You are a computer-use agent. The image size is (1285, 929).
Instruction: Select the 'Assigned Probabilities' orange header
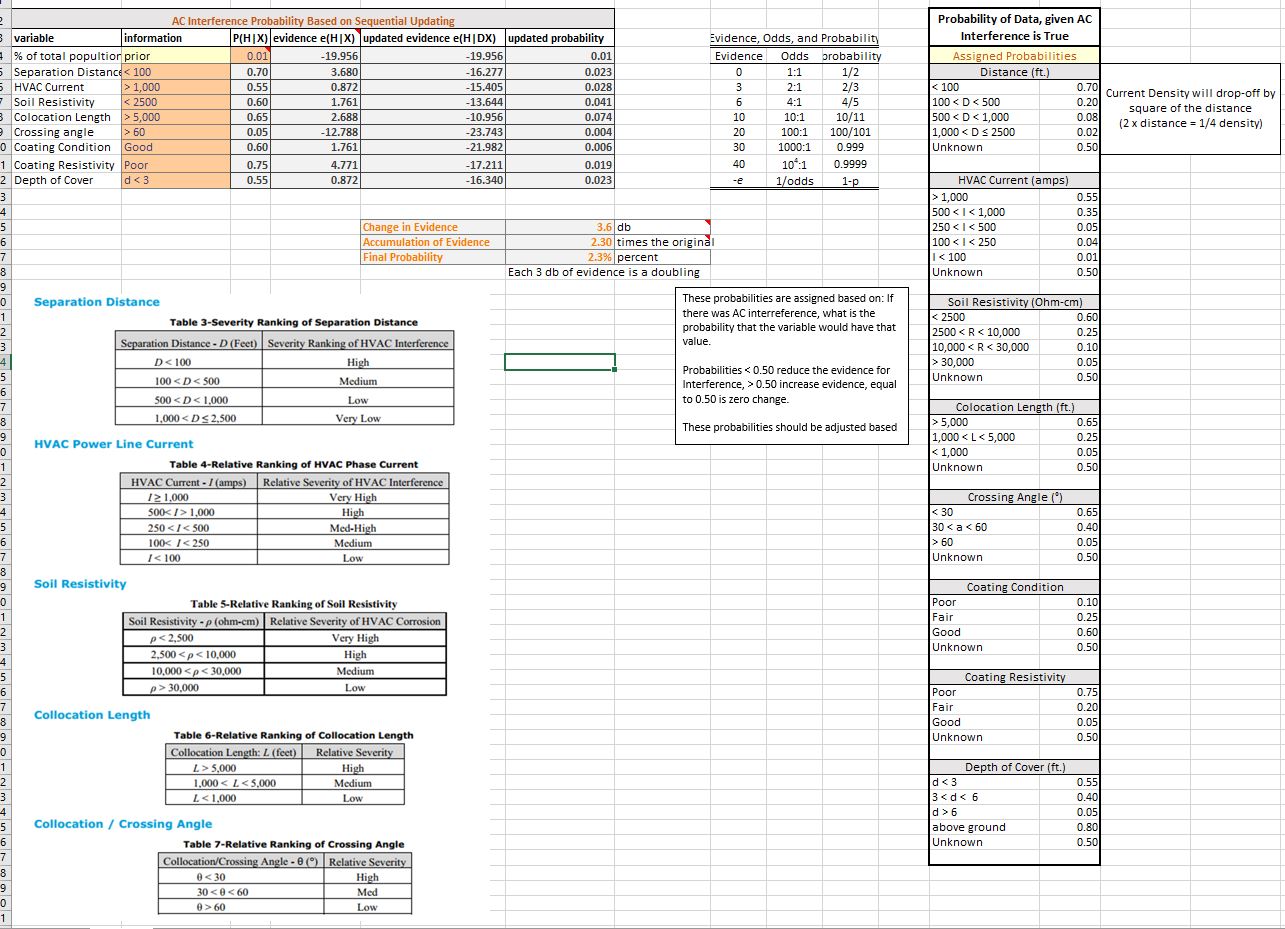click(x=1014, y=56)
